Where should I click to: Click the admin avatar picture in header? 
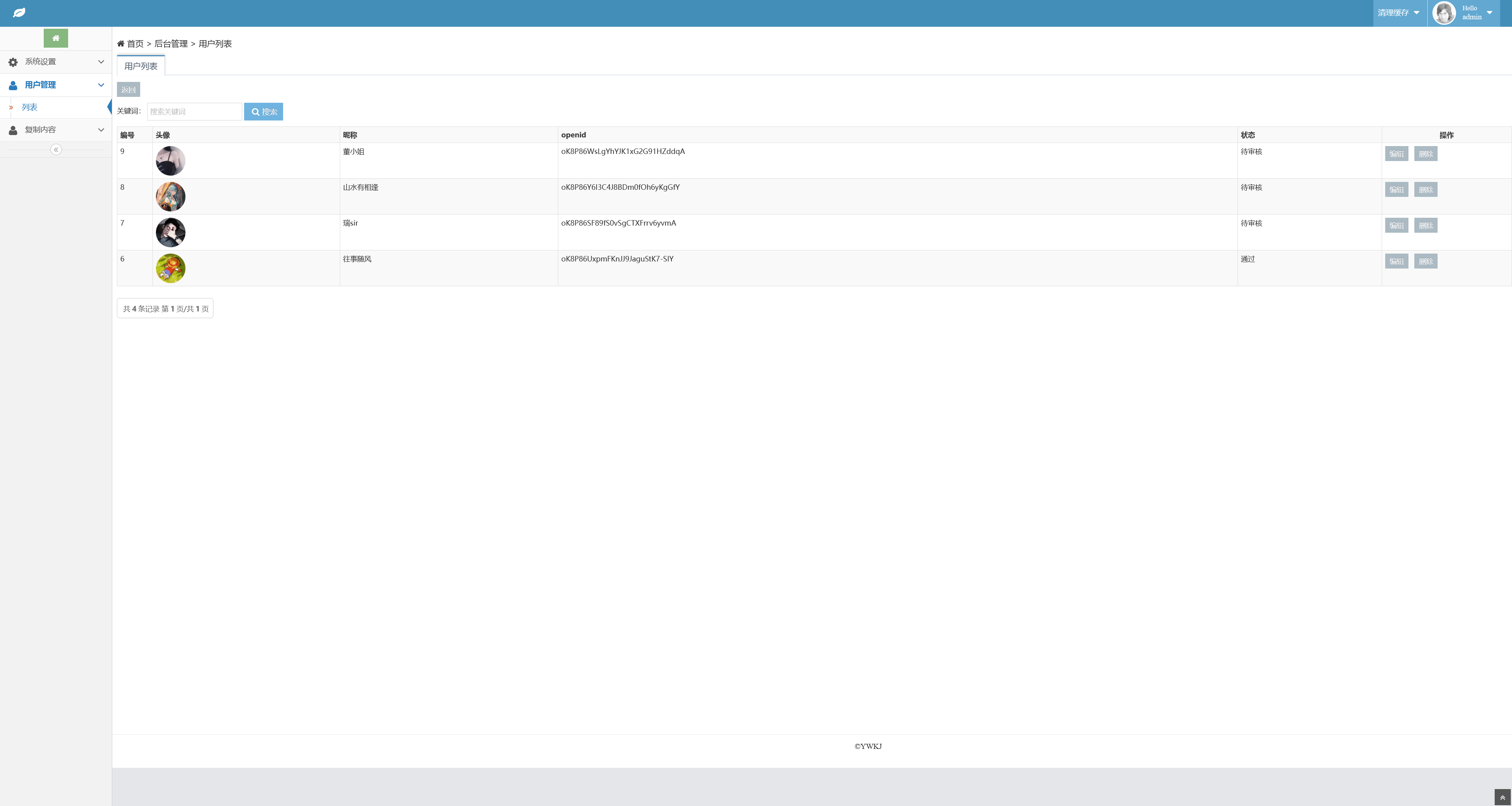1444,13
